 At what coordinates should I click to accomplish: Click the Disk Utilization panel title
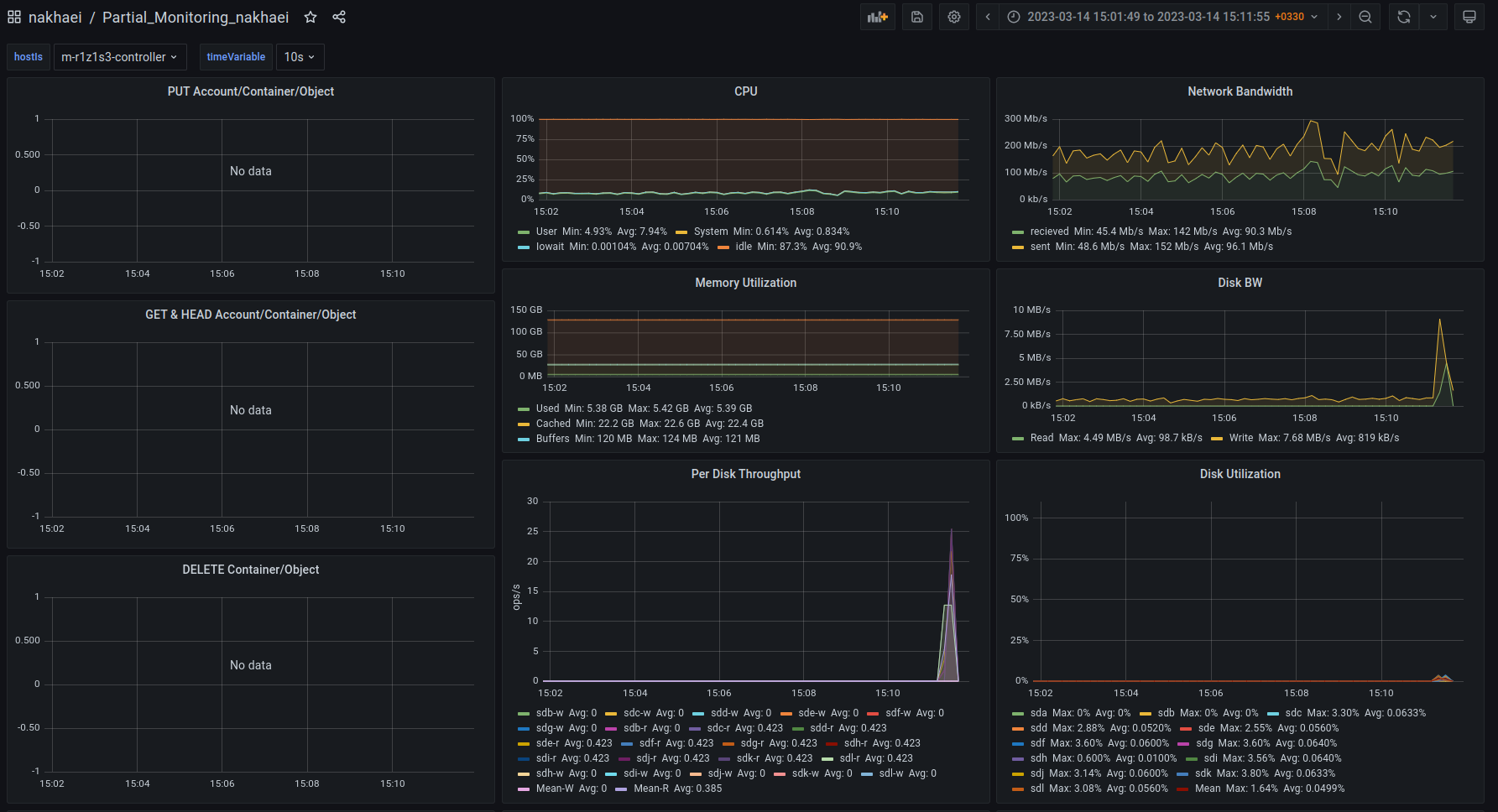click(x=1240, y=474)
